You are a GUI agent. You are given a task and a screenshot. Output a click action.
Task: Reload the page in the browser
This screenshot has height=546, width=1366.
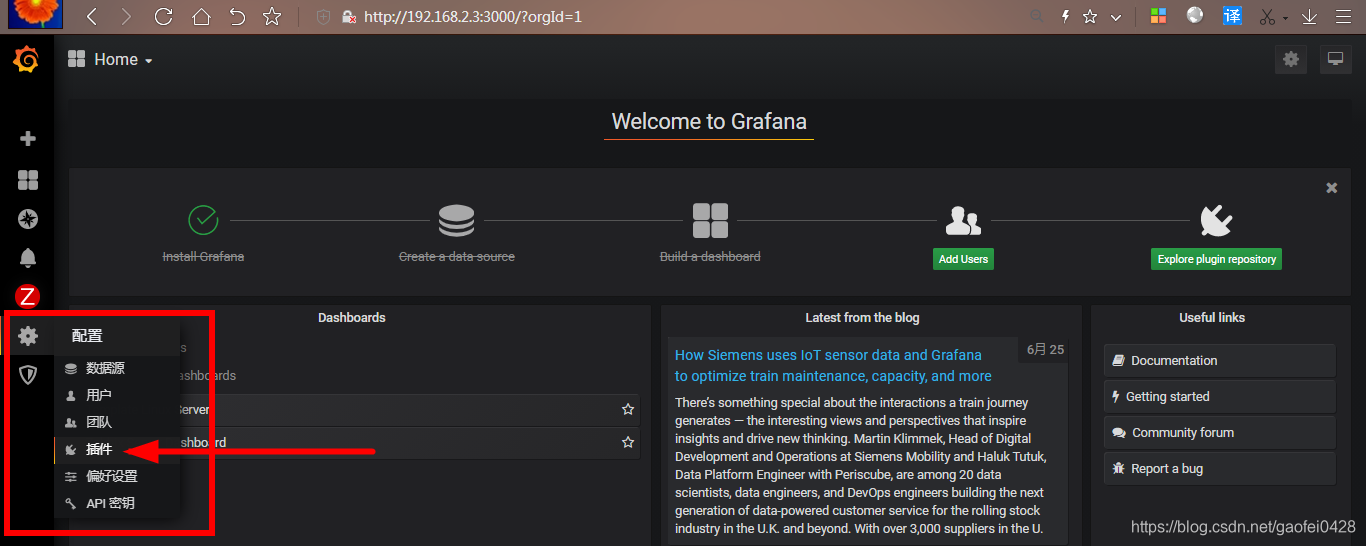coord(164,17)
